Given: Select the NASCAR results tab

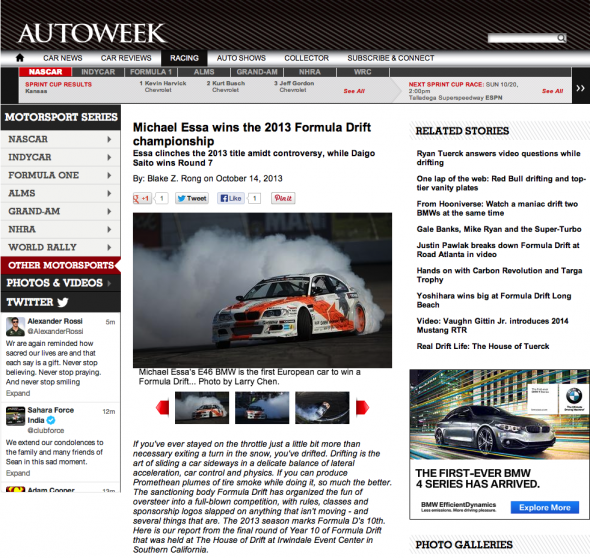Looking at the screenshot, I should pos(45,72).
